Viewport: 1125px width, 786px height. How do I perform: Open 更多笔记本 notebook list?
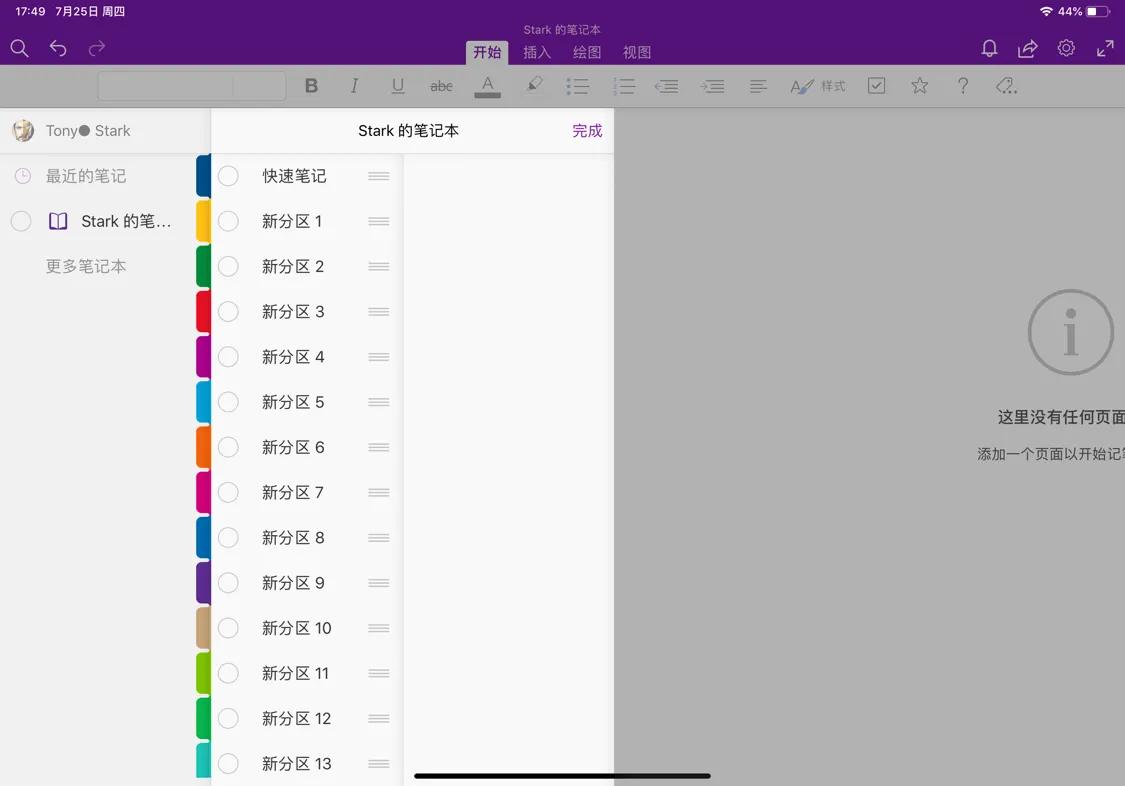click(x=85, y=266)
